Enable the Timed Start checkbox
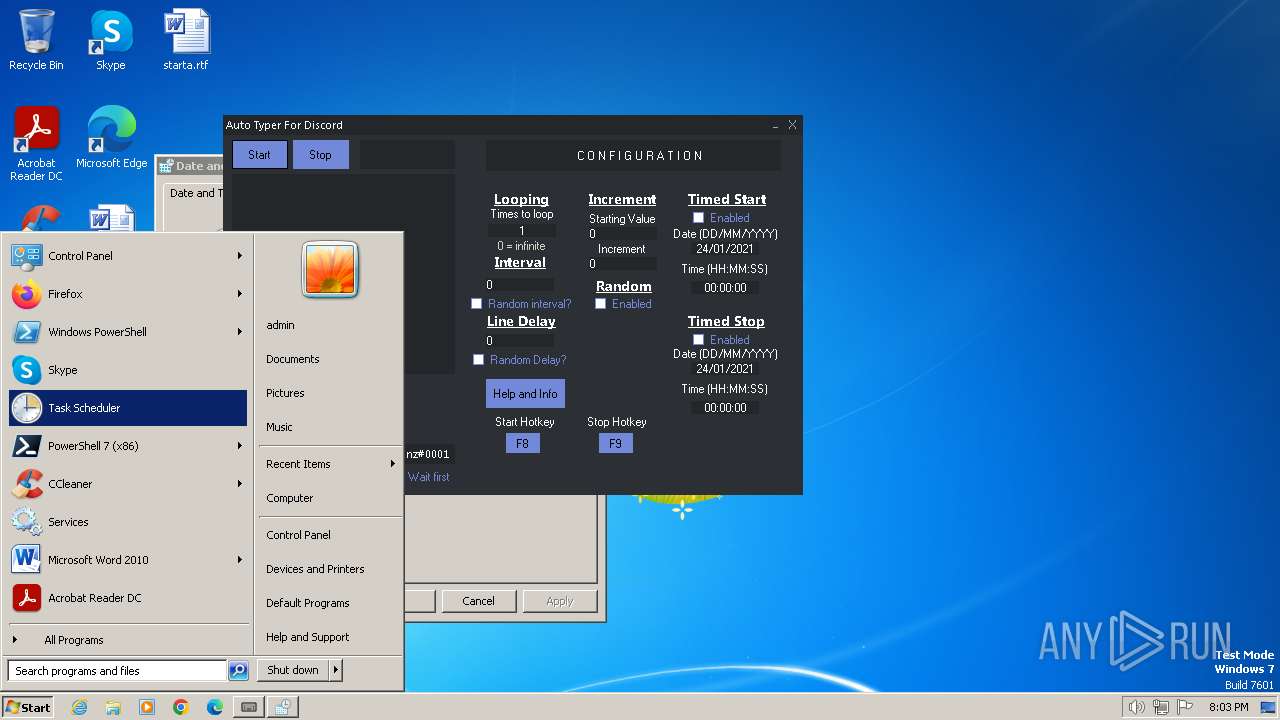This screenshot has height=720, width=1280. 699,218
